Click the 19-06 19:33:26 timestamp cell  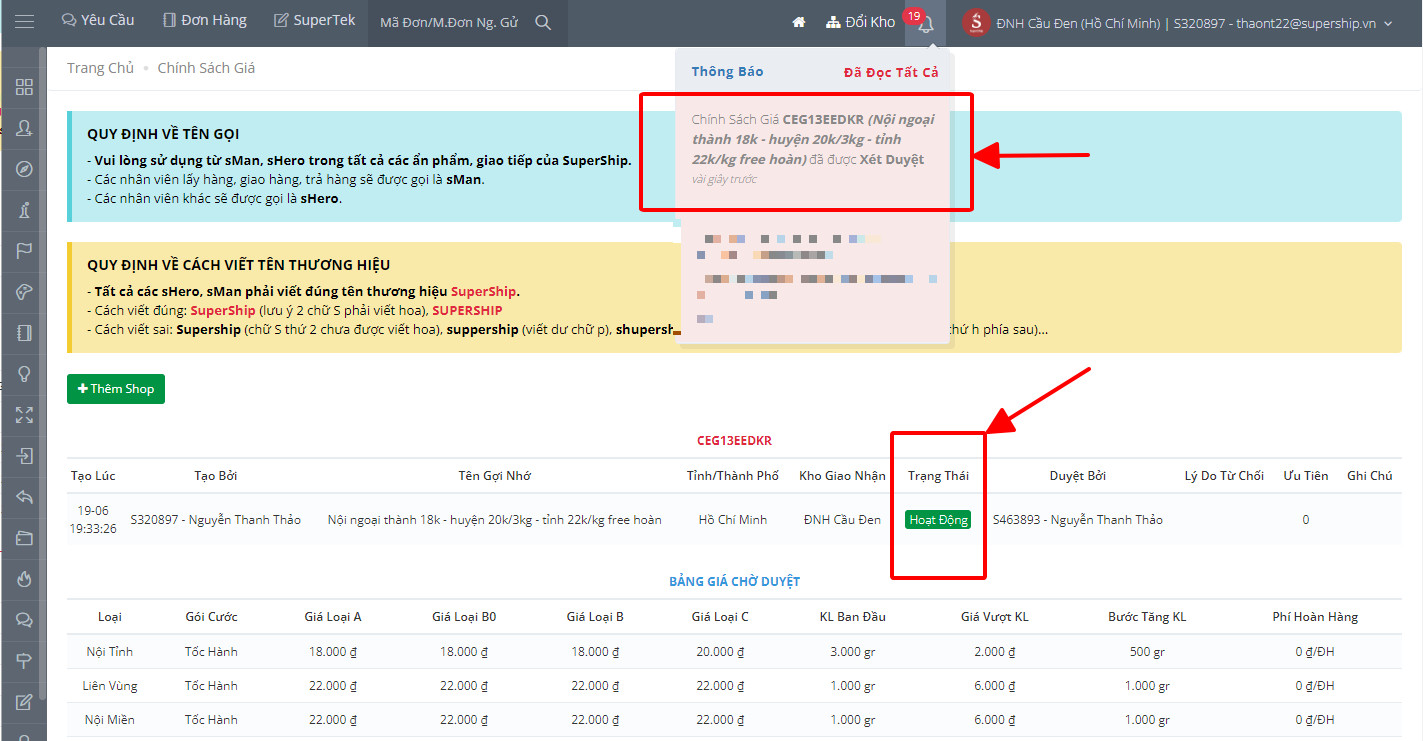click(93, 520)
